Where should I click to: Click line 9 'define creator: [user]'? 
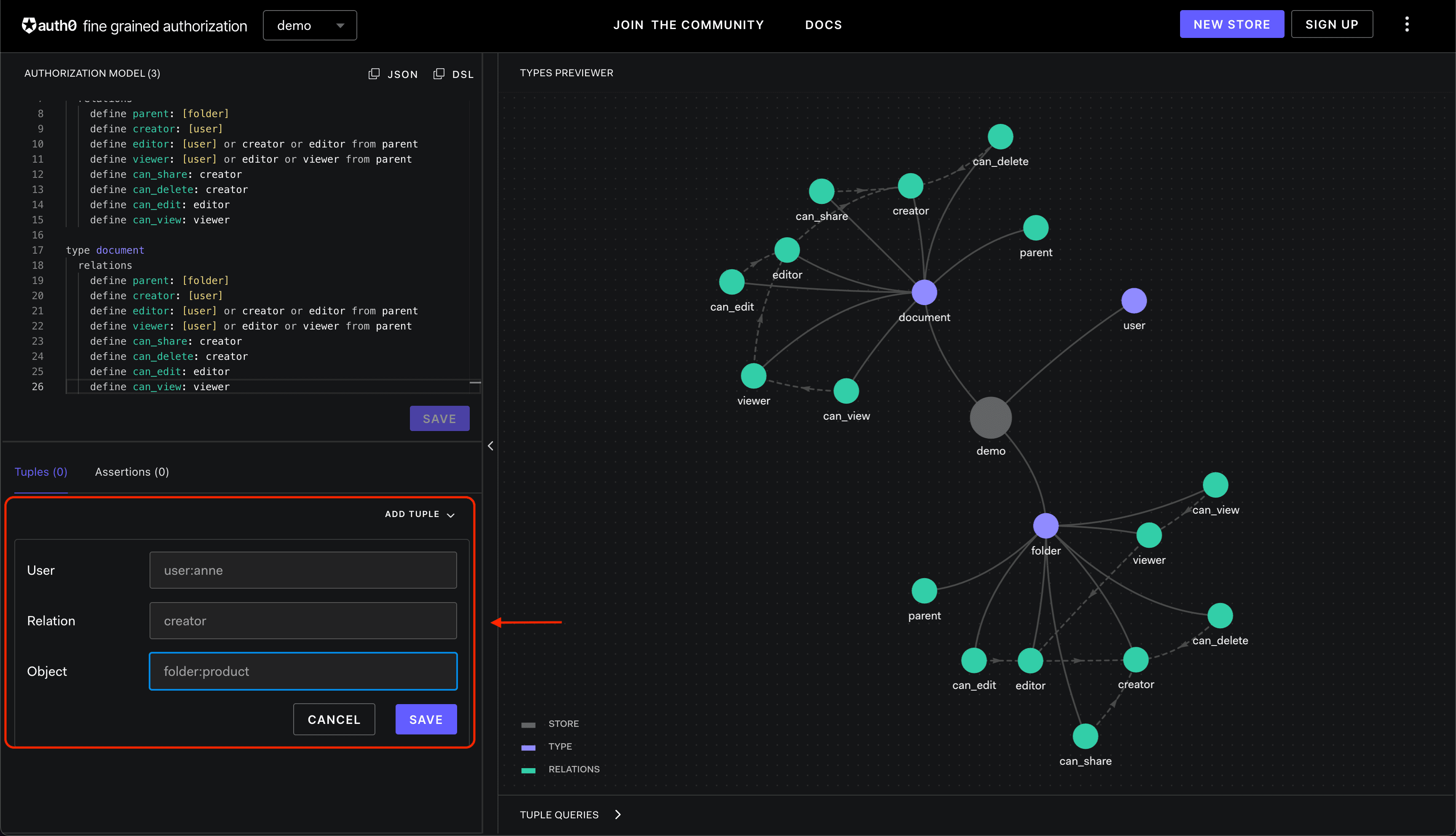(x=156, y=129)
